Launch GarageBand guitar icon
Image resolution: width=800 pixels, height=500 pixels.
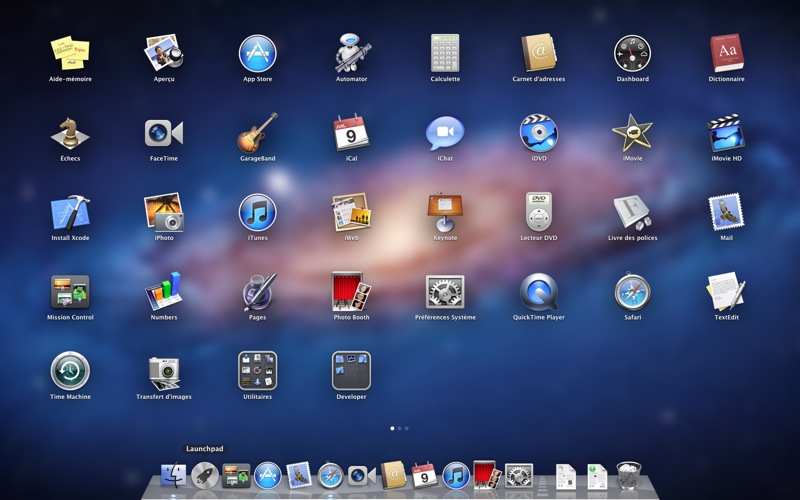tap(258, 133)
